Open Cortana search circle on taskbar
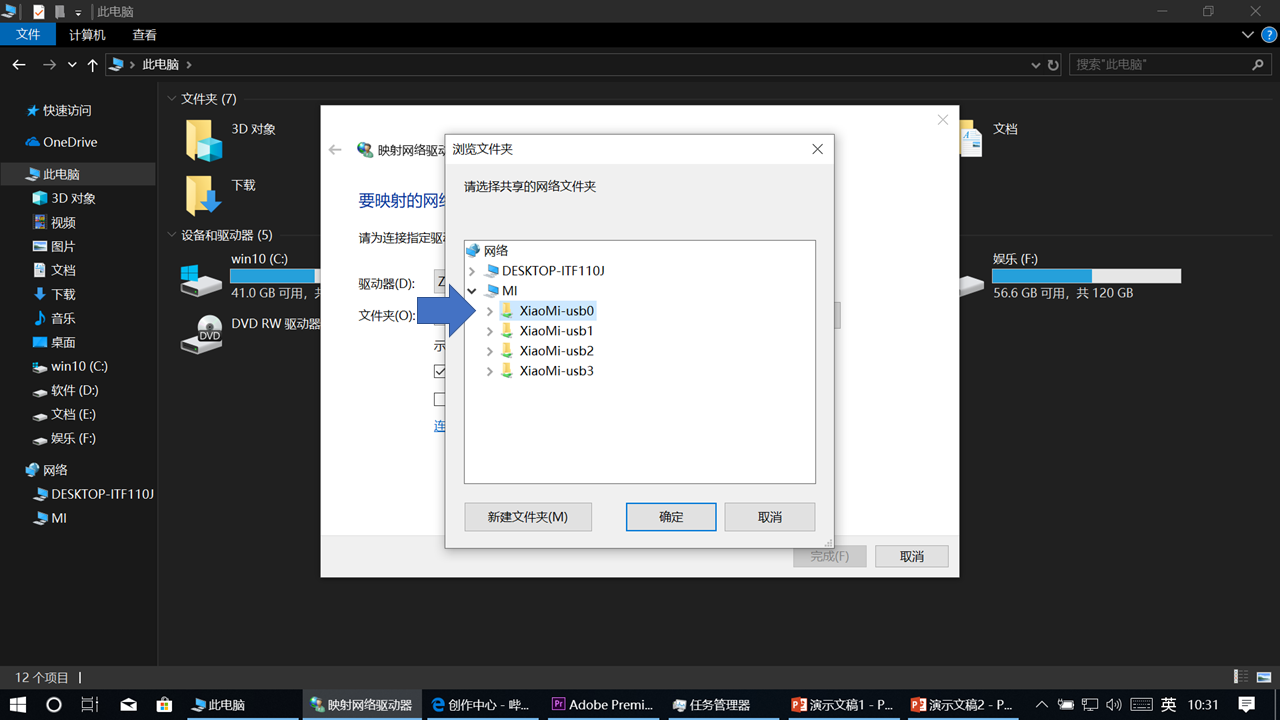Image resolution: width=1280 pixels, height=720 pixels. pos(54,705)
